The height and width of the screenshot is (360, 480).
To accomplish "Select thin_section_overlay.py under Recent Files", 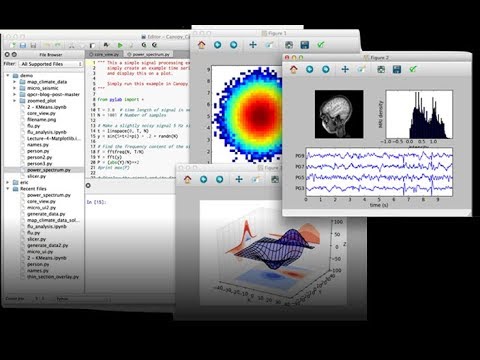I will (53, 277).
